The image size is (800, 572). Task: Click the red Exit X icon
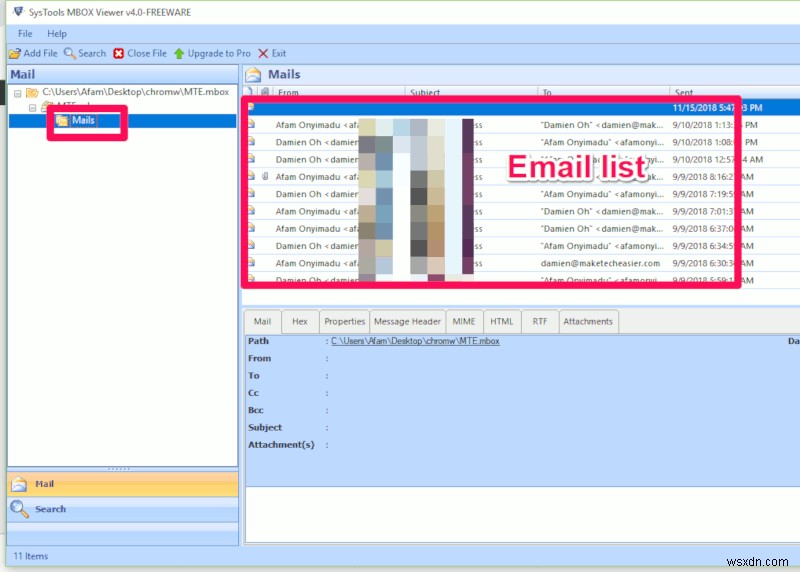[263, 54]
